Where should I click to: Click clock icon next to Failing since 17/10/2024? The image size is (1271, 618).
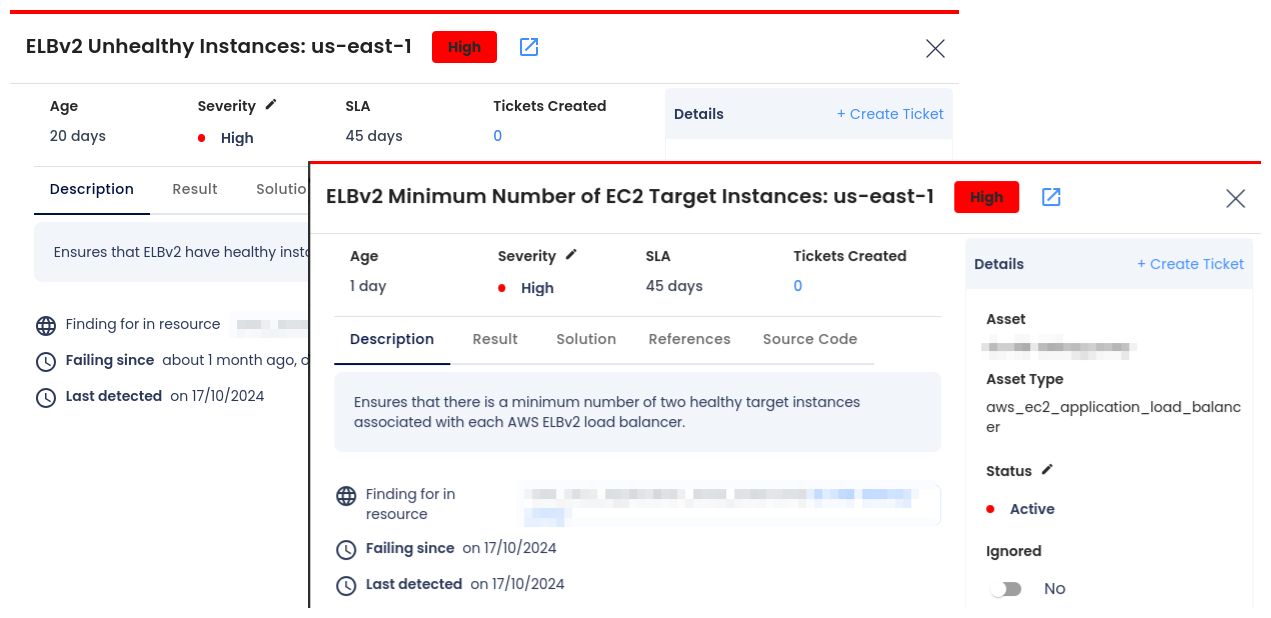point(346,549)
